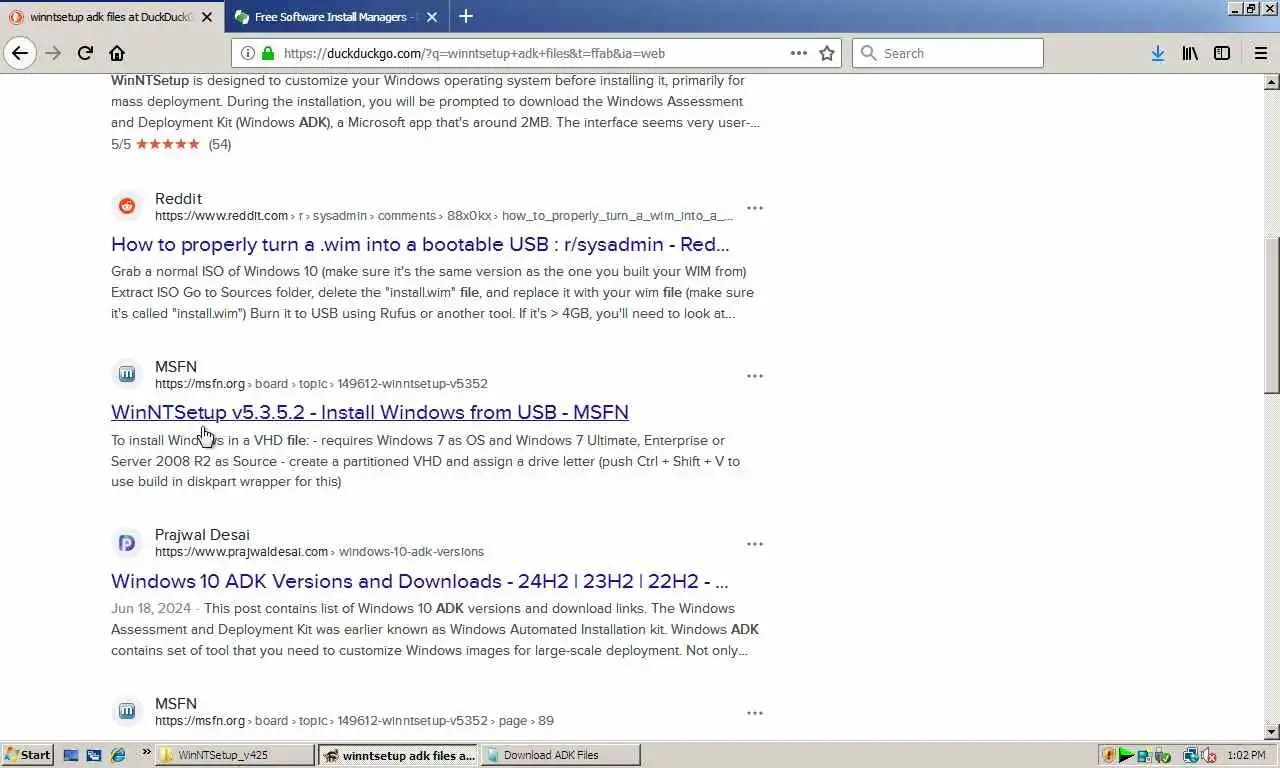Click the MSFN favicon for page 89 result

[127, 711]
